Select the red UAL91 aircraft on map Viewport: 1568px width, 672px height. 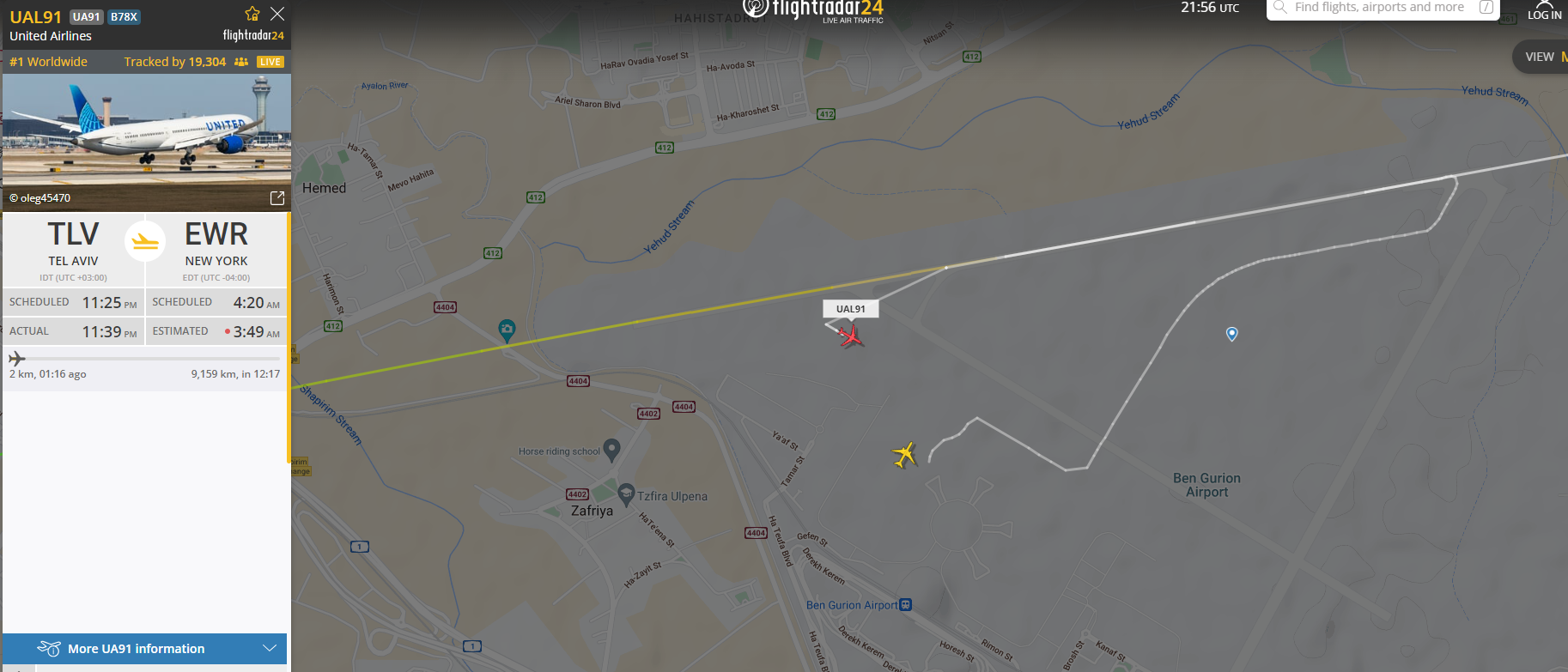[x=851, y=336]
